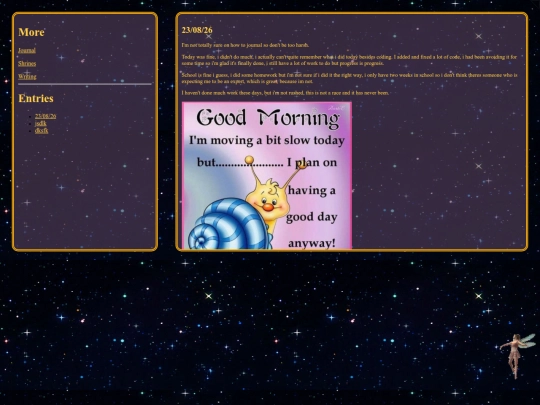This screenshot has height=405, width=540.
Task: Select the paragraph starting 'Today was fine'
Action: pyautogui.click(x=350, y=60)
